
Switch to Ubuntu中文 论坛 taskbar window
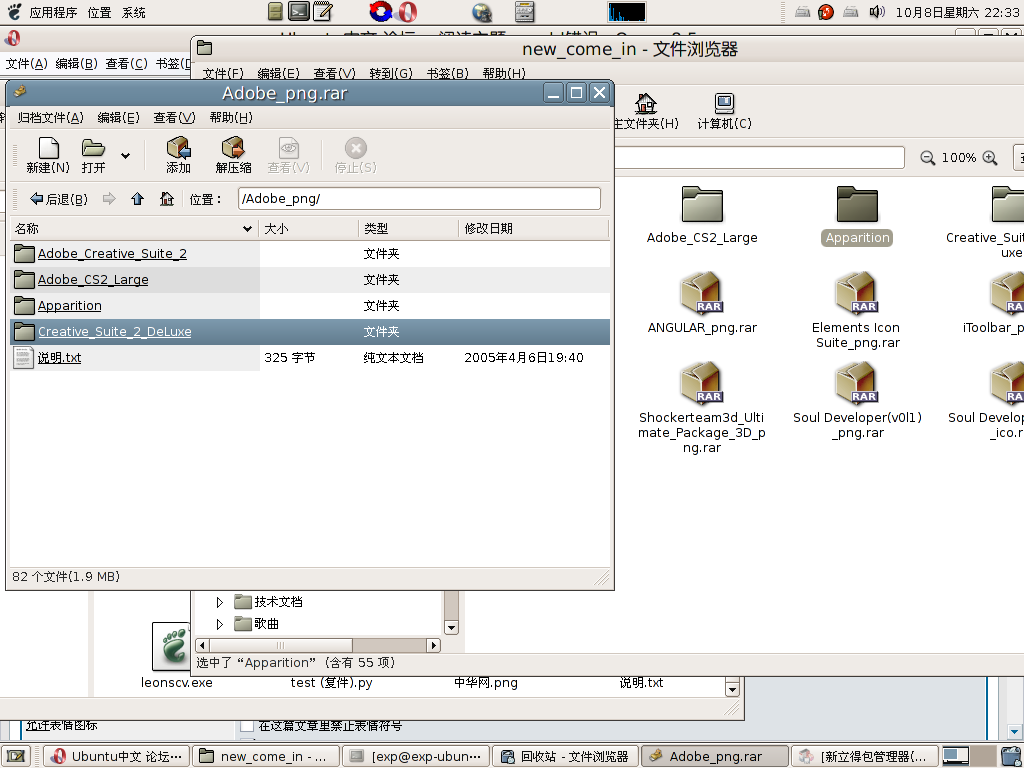pyautogui.click(x=117, y=756)
